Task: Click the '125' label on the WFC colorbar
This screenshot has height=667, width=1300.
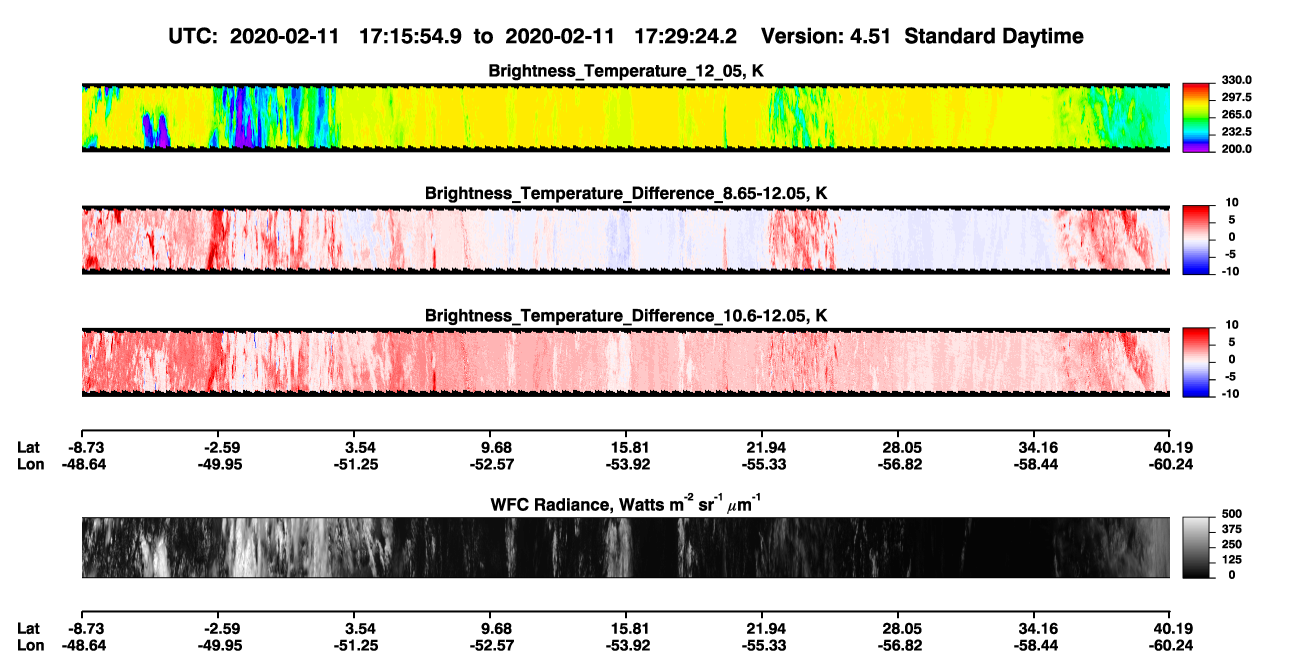Action: [1232, 560]
